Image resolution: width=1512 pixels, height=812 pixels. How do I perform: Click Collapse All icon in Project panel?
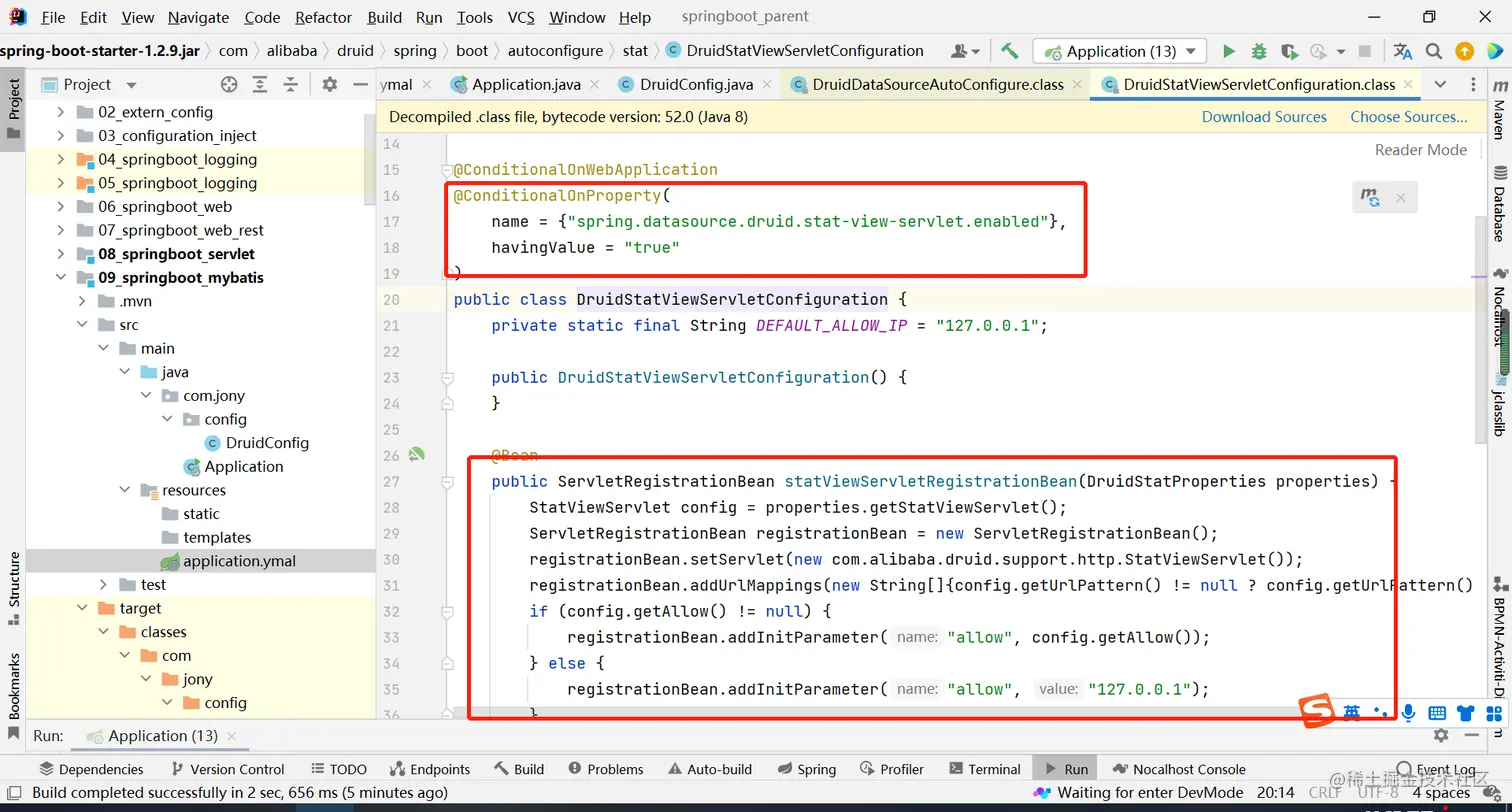(x=290, y=85)
